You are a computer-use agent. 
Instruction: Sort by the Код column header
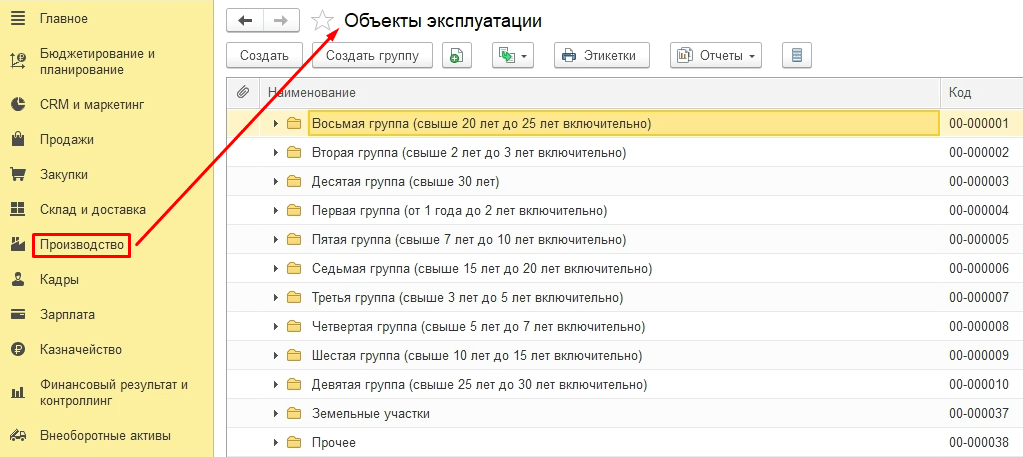pyautogui.click(x=982, y=93)
